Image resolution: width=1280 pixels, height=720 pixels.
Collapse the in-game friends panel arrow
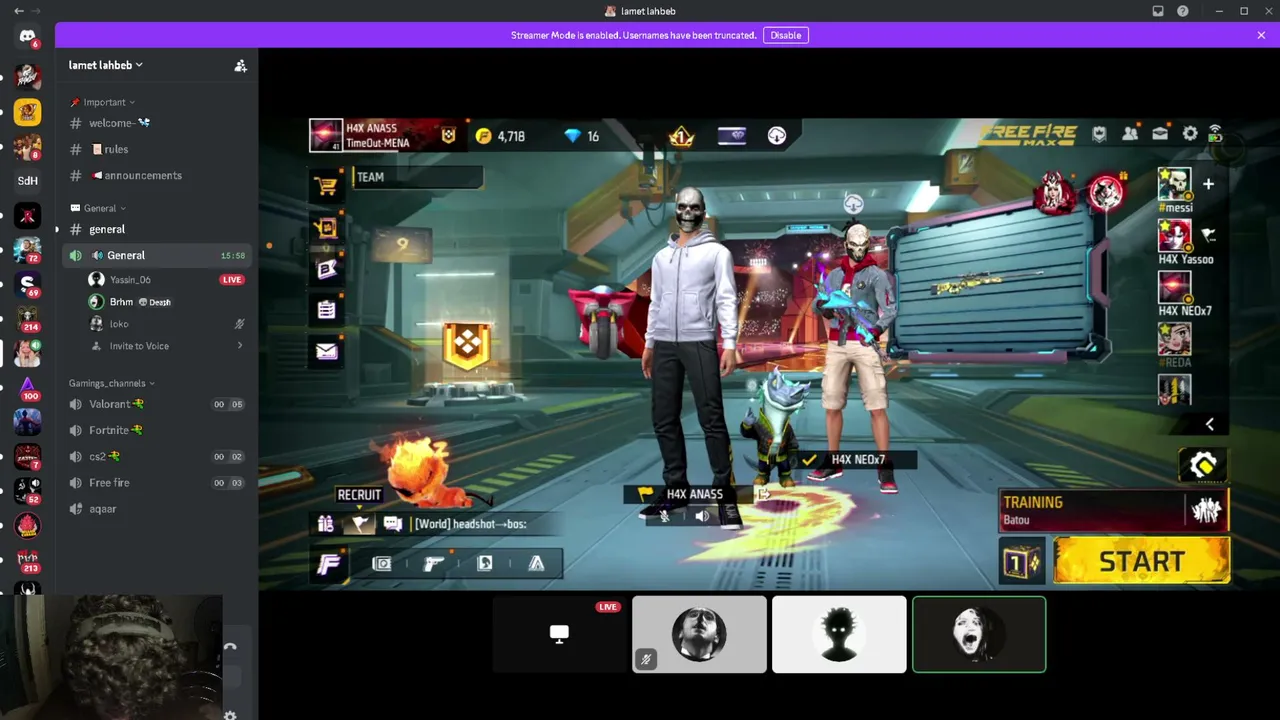[1209, 424]
